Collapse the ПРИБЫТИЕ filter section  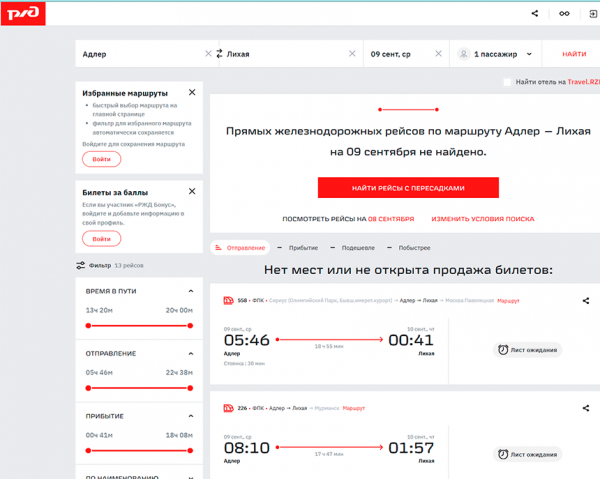[191, 416]
